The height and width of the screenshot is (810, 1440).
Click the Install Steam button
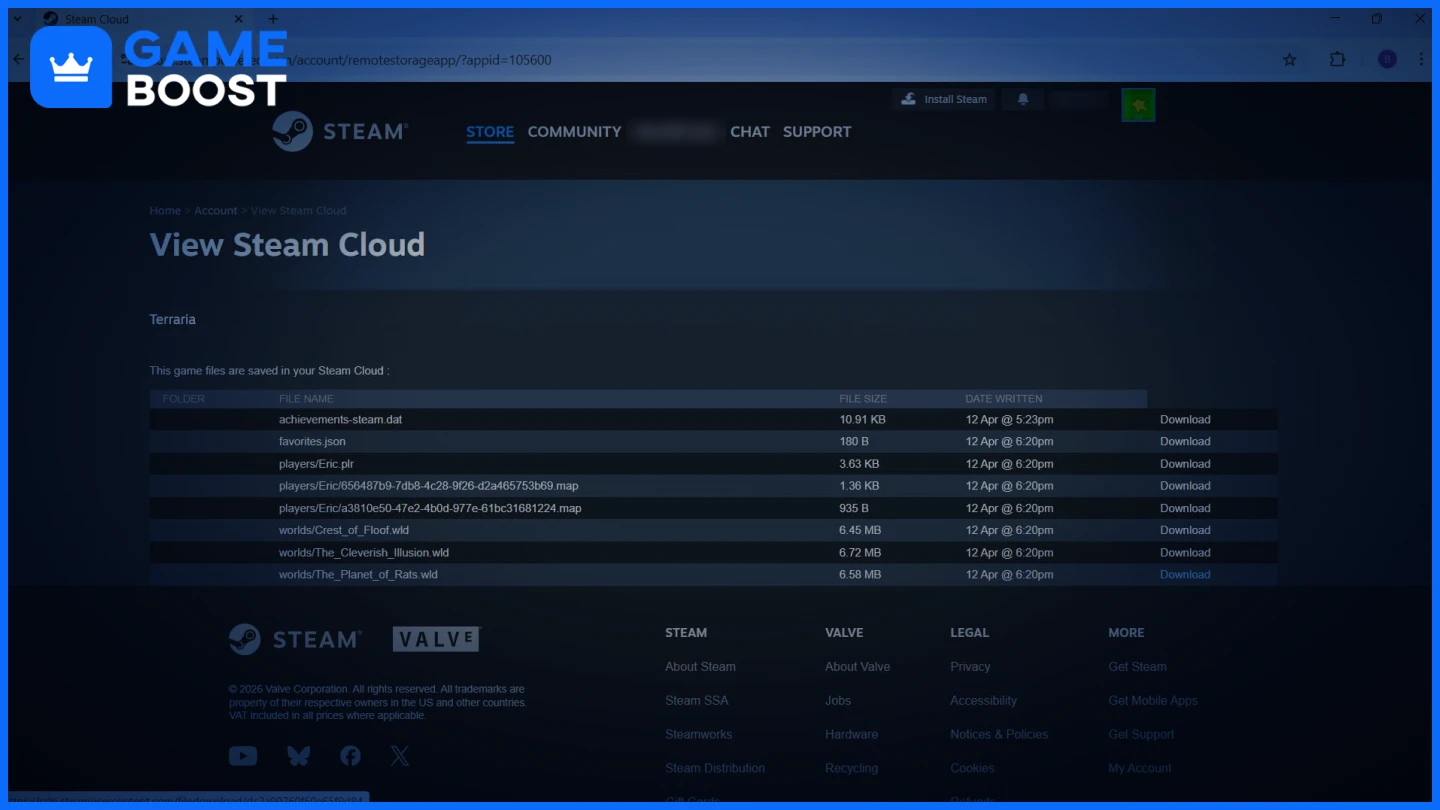coord(943,99)
